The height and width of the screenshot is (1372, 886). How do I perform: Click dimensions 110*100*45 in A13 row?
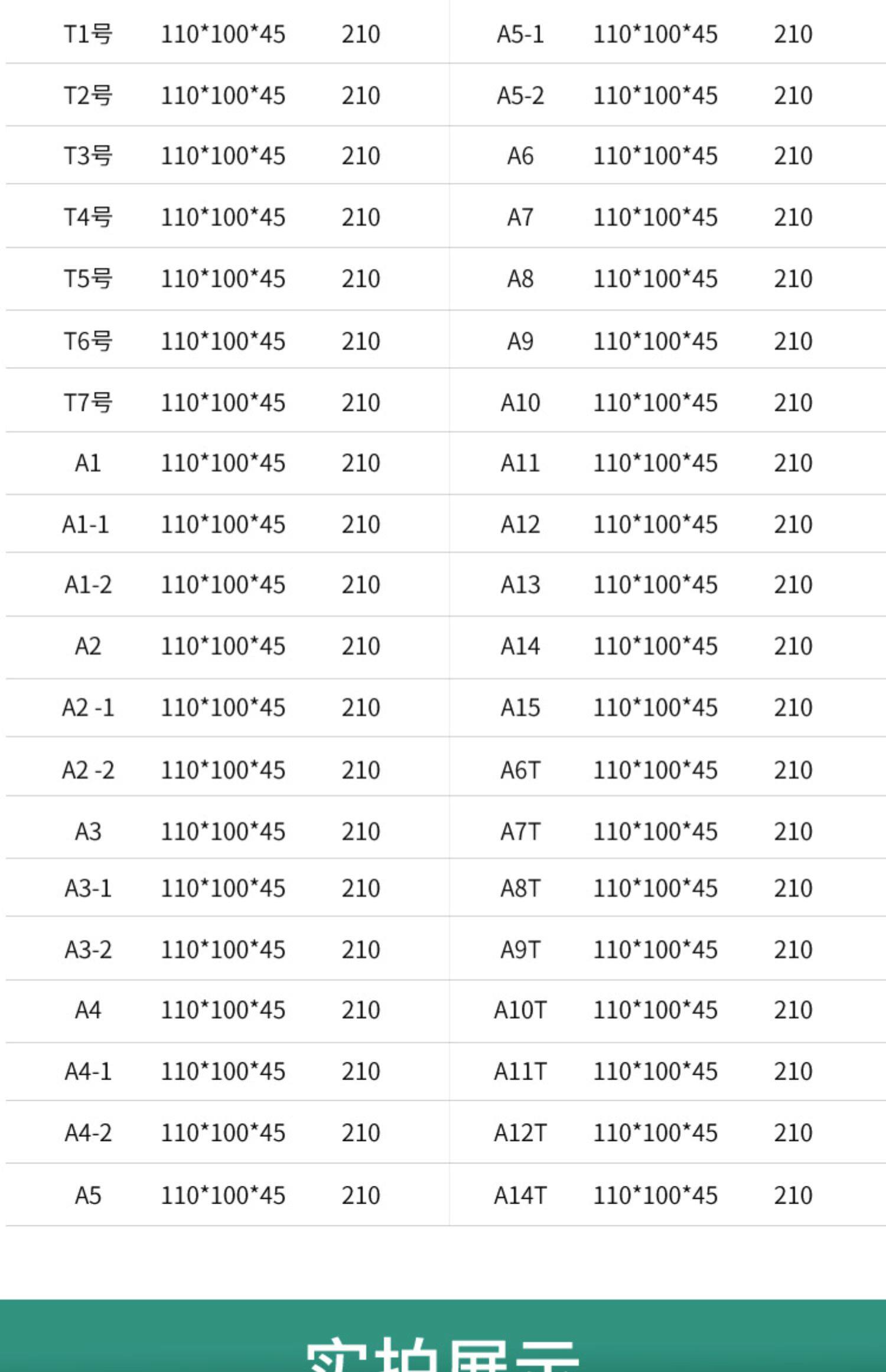pos(656,585)
